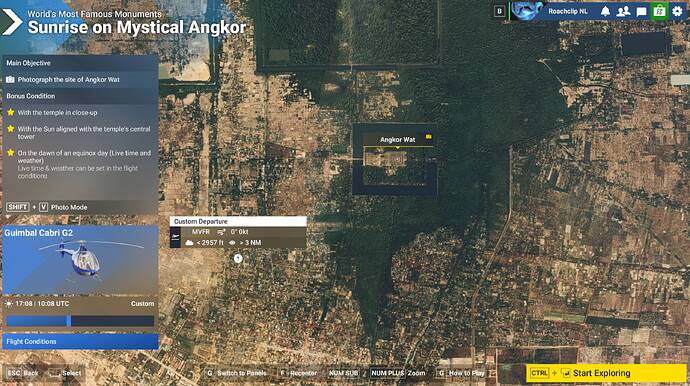
Task: Click Start Exploring
Action: click(606, 373)
